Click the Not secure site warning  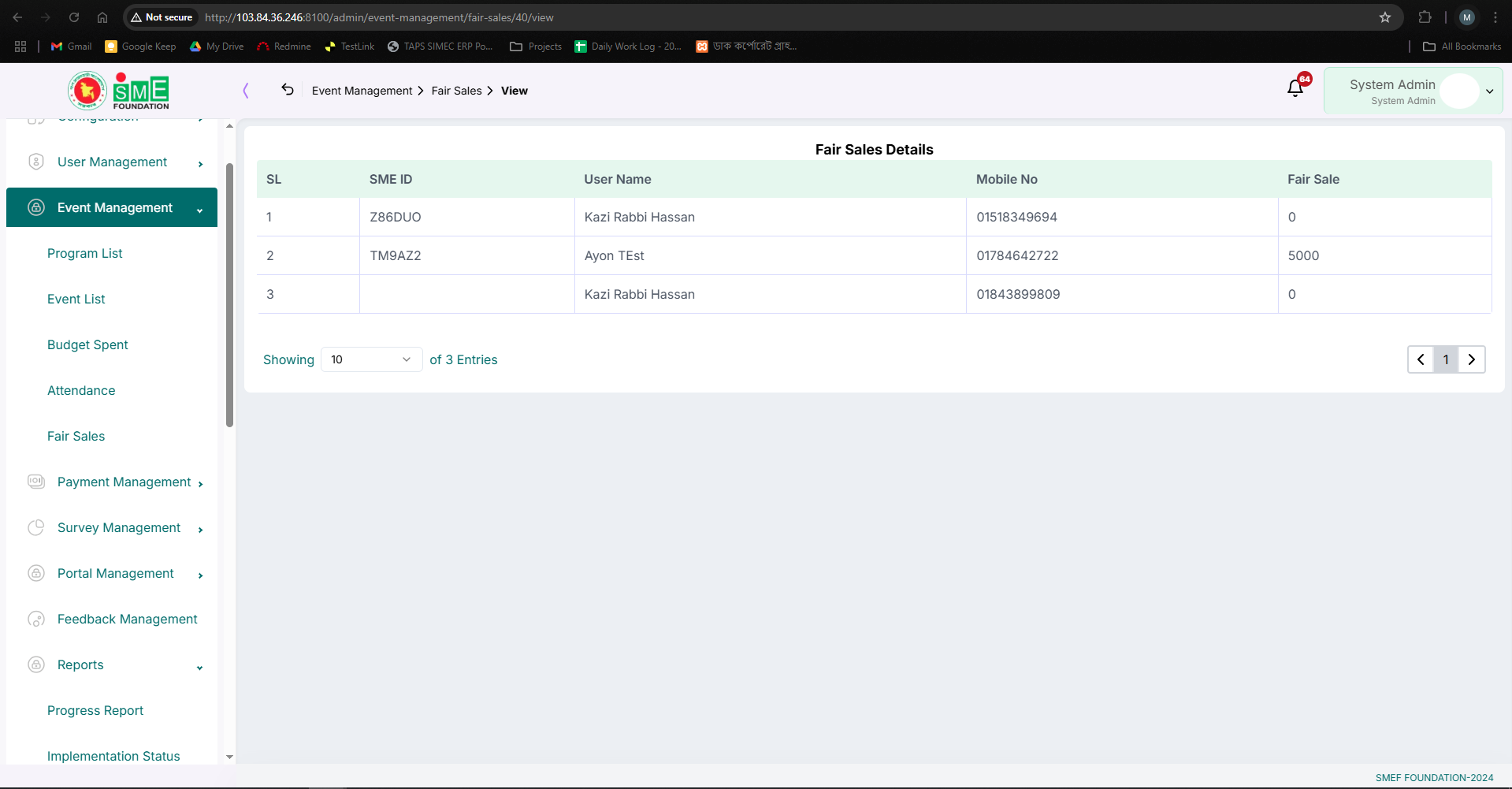[x=162, y=17]
